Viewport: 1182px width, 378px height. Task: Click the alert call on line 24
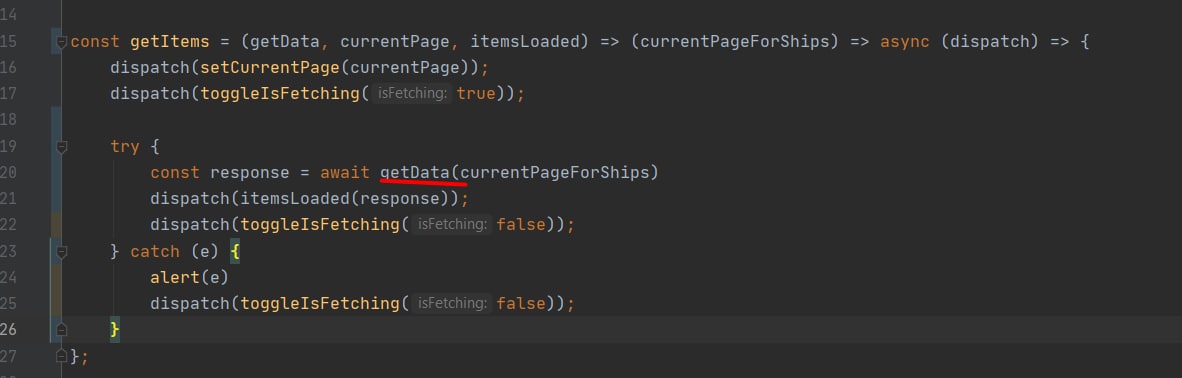coord(175,277)
